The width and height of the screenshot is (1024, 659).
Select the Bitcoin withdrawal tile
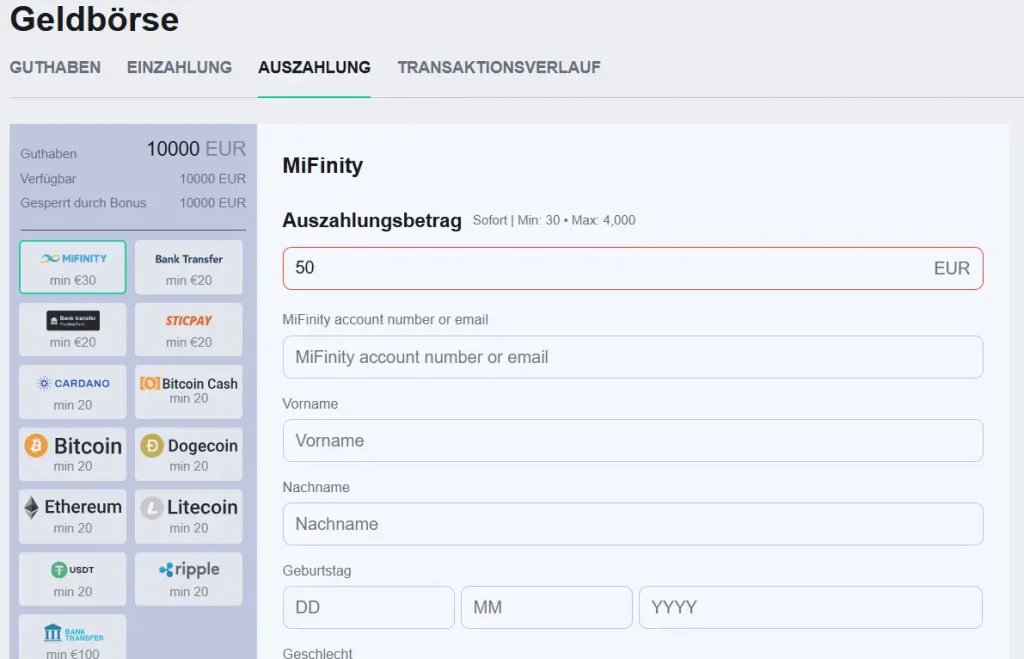pos(72,454)
